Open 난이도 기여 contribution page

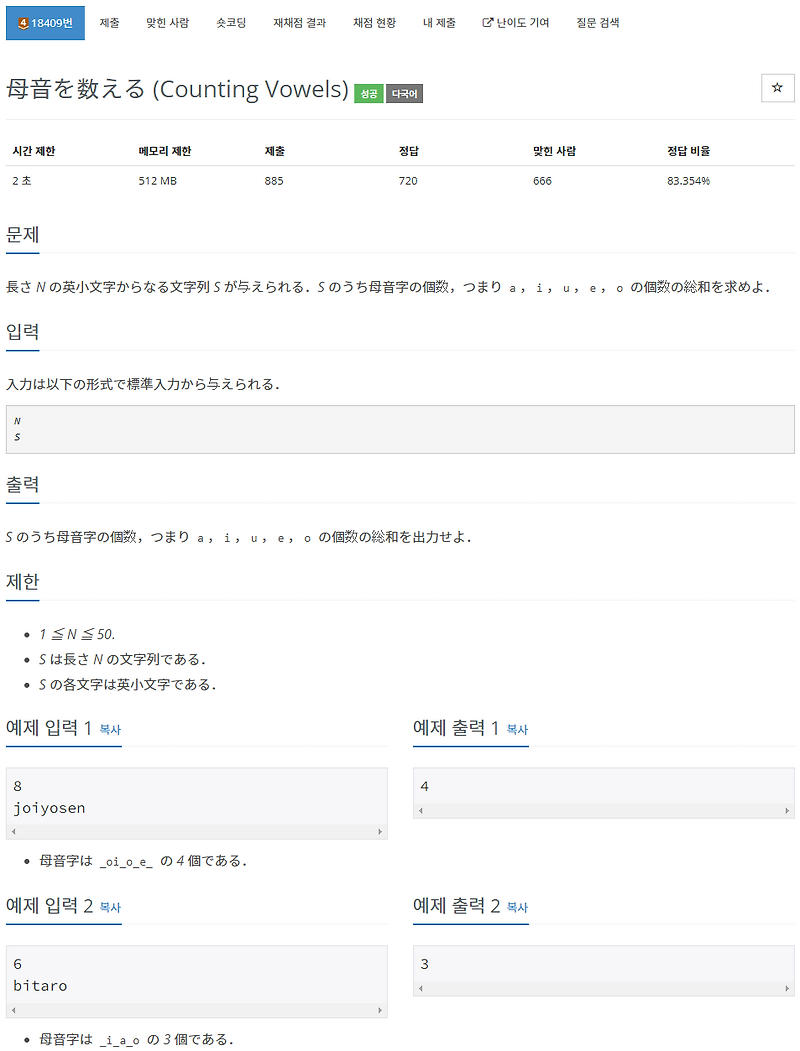521,22
